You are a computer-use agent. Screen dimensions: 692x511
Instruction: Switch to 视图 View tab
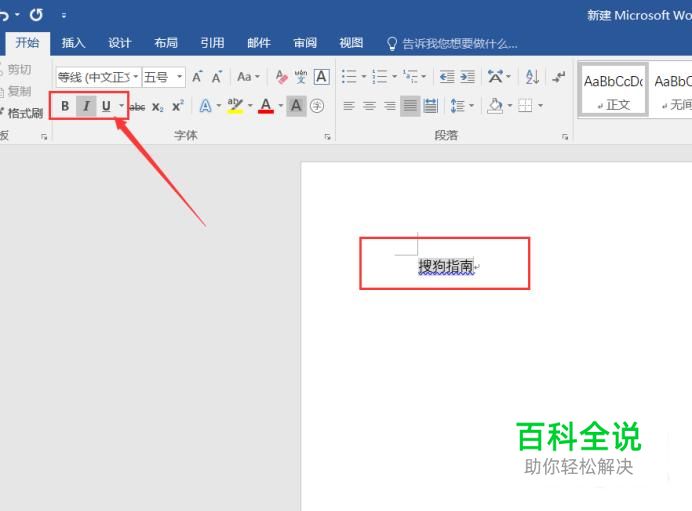pyautogui.click(x=351, y=43)
